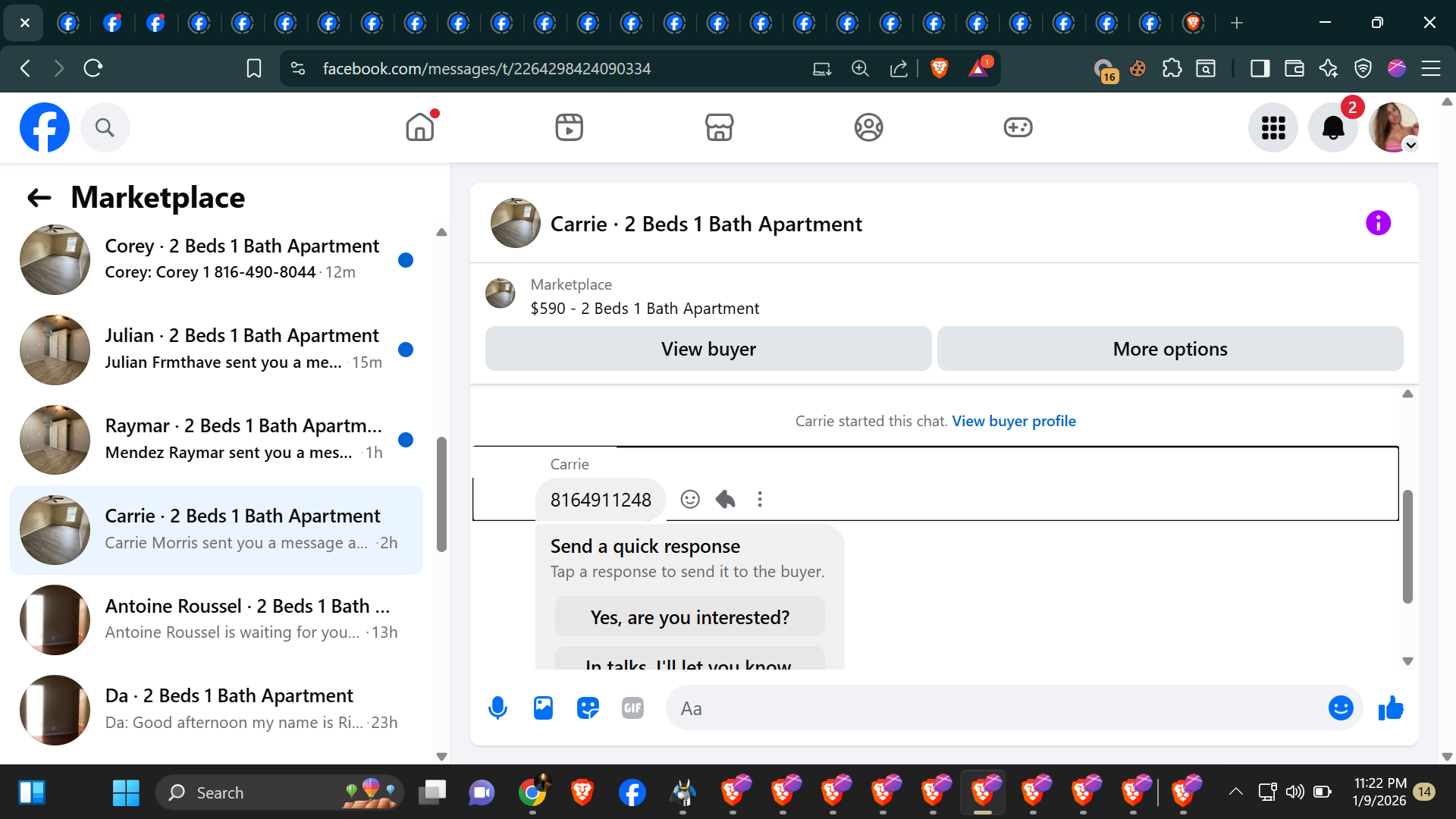Image resolution: width=1456 pixels, height=819 pixels.
Task: Attach a photo using image icon
Action: click(543, 708)
